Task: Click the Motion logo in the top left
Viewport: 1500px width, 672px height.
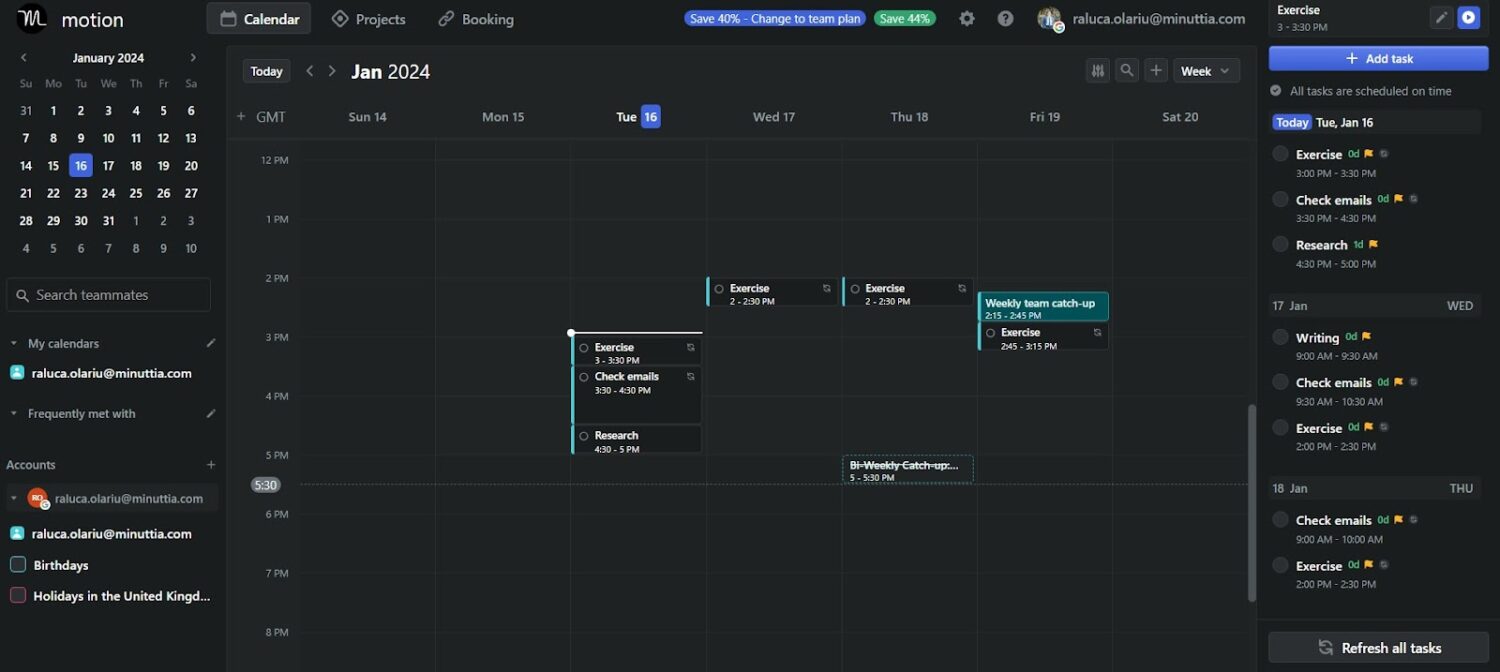Action: pos(31,19)
